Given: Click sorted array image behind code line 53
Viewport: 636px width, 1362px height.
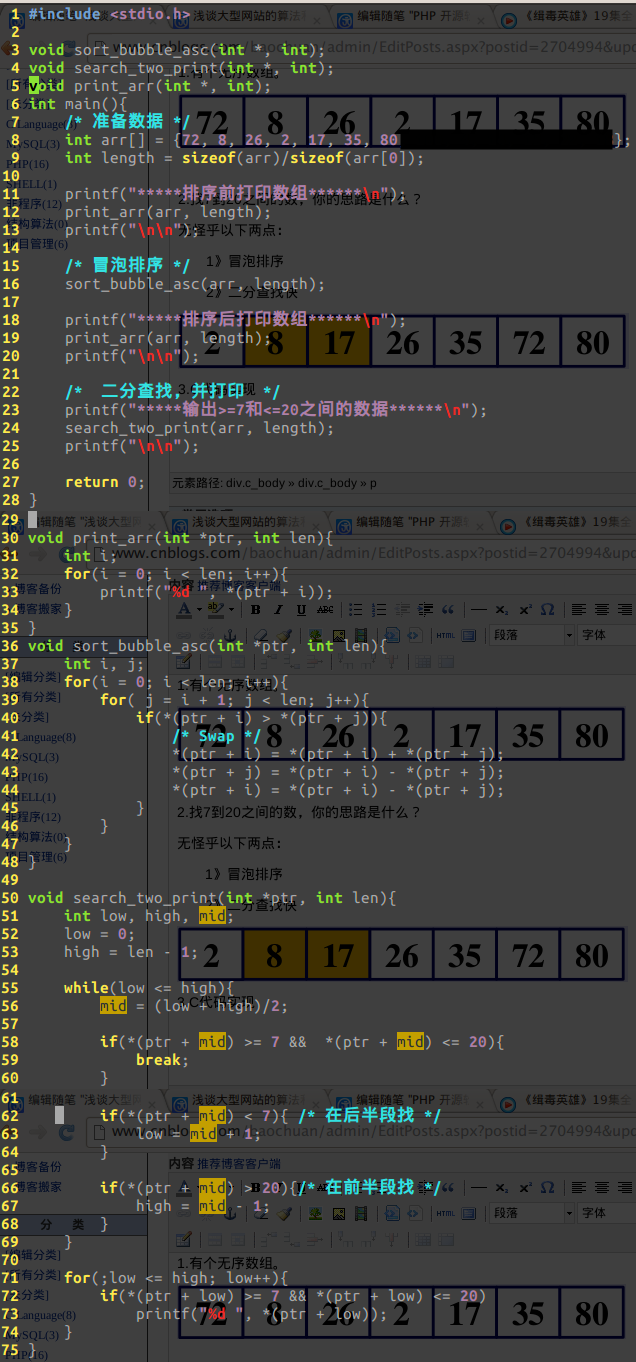Looking at the screenshot, I should [x=401, y=955].
